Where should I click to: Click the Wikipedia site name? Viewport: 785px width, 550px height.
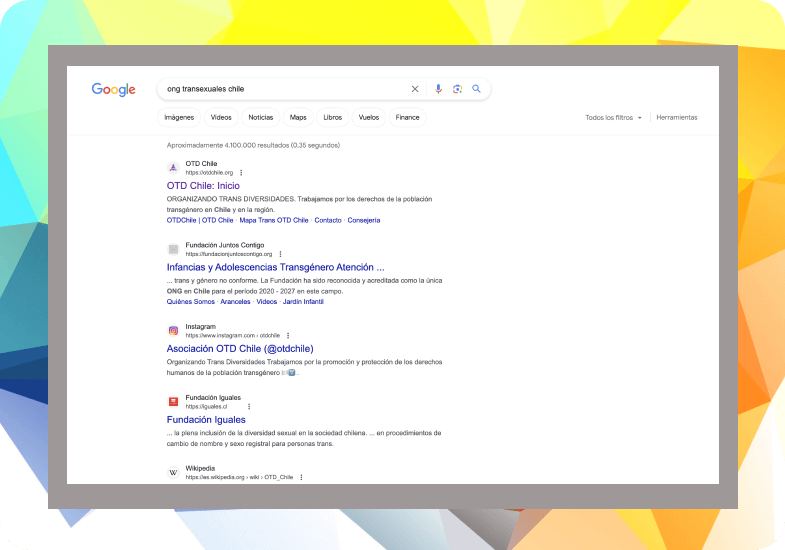tap(200, 468)
